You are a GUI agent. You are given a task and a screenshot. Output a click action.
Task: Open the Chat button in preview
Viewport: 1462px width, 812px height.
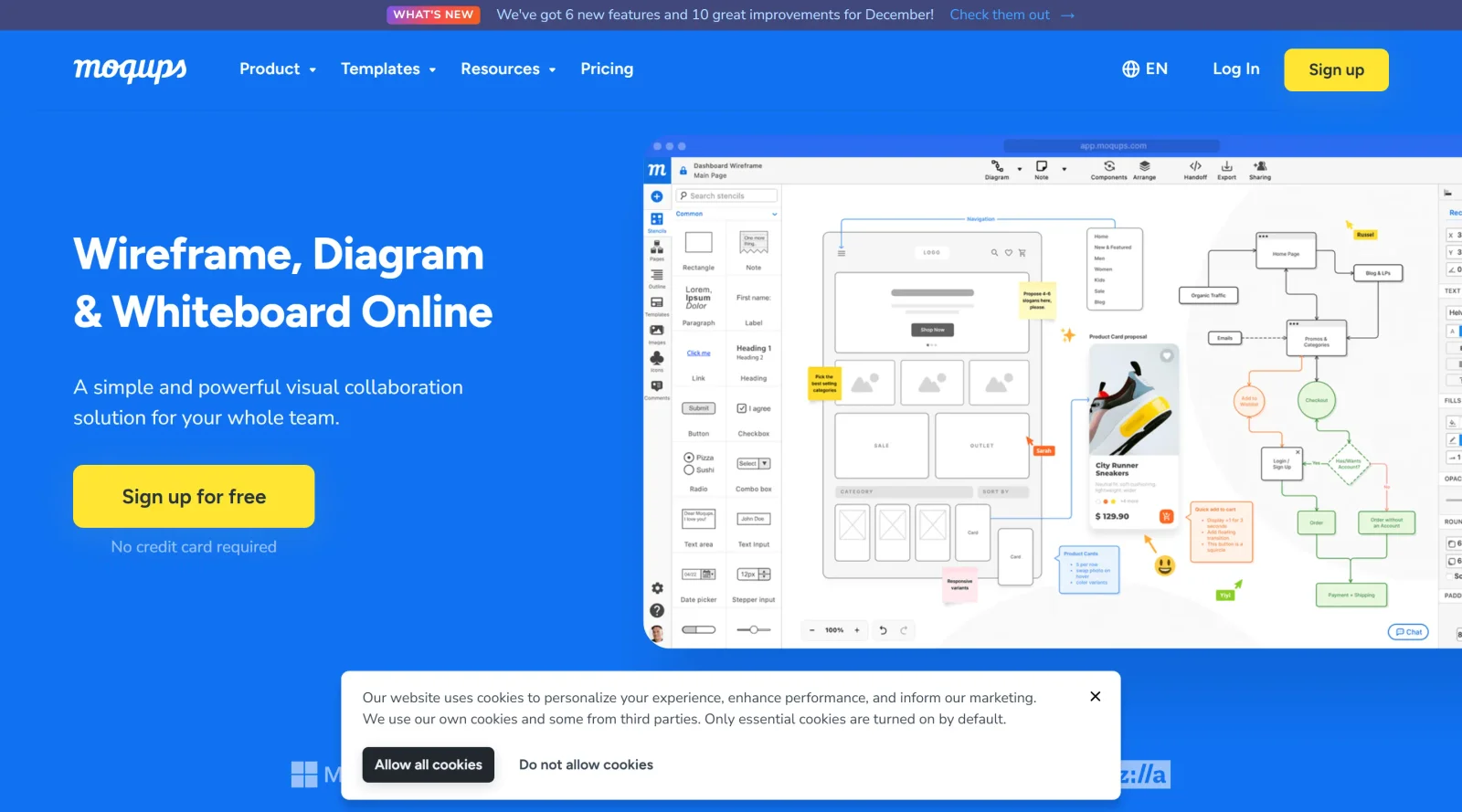pyautogui.click(x=1408, y=632)
